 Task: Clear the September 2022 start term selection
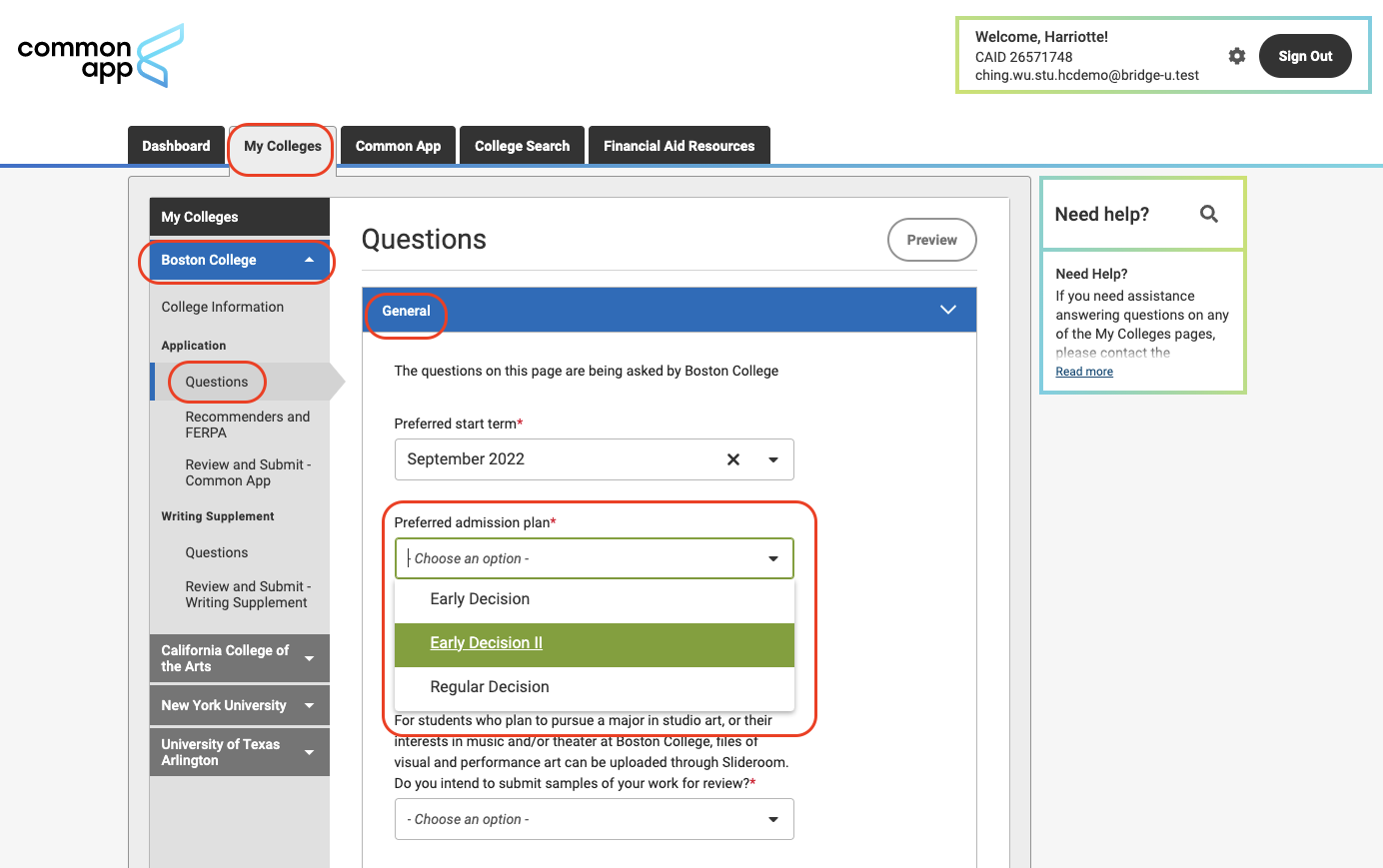pyautogui.click(x=733, y=459)
